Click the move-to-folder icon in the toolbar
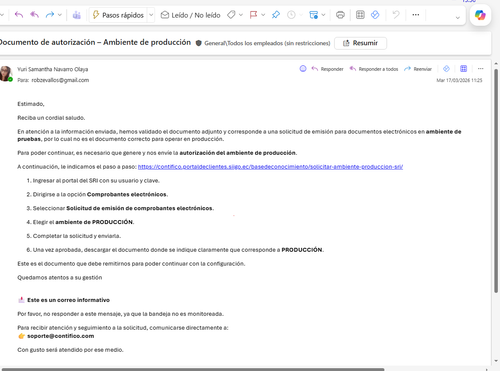The width and height of the screenshot is (500, 371). click(x=314, y=15)
